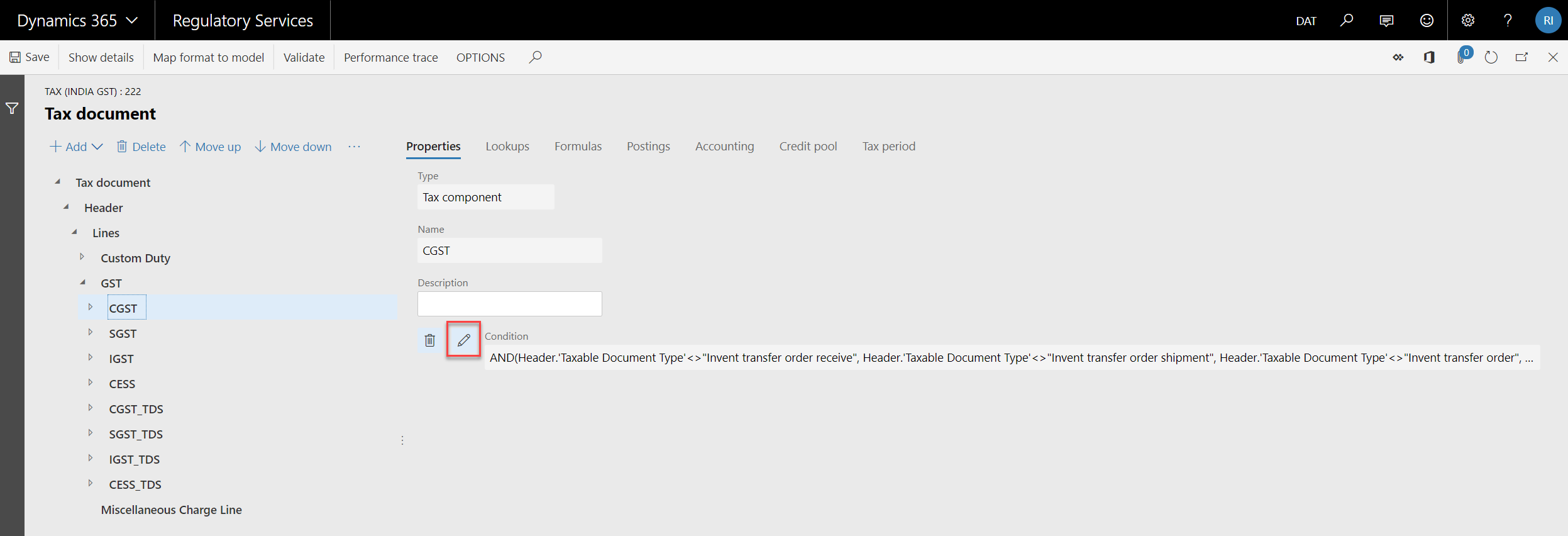Image resolution: width=1568 pixels, height=536 pixels.
Task: Open page in new window icon
Action: pyautogui.click(x=1521, y=57)
